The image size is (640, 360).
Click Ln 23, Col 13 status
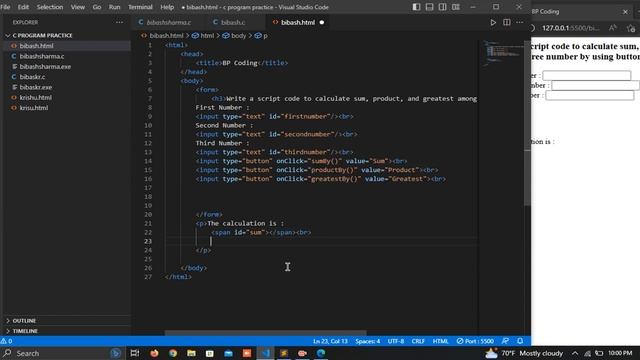click(x=330, y=341)
